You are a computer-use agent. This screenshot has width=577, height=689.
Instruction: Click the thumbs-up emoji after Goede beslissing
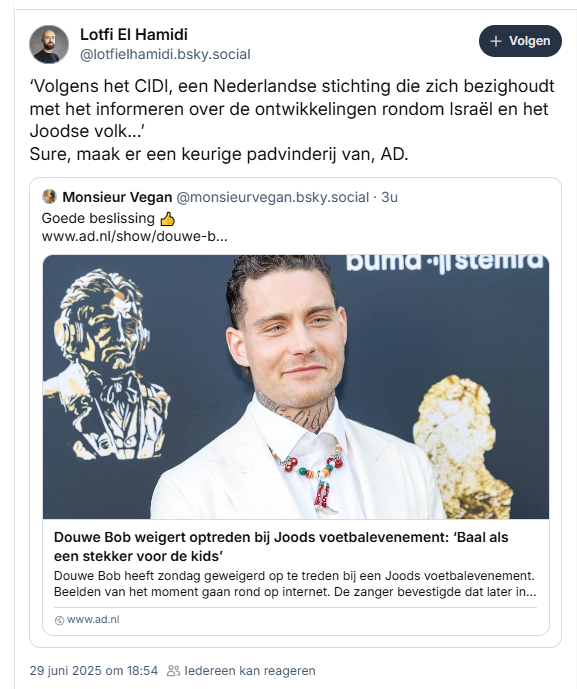point(167,218)
